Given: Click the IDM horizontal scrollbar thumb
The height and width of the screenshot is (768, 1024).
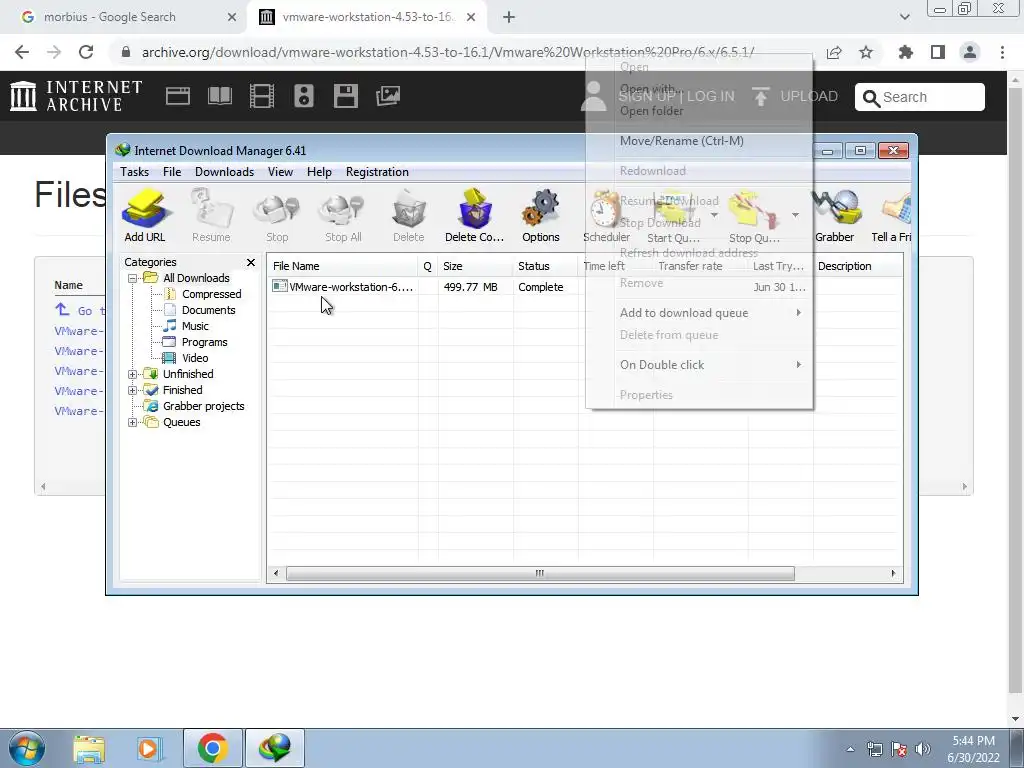Looking at the screenshot, I should point(540,573).
